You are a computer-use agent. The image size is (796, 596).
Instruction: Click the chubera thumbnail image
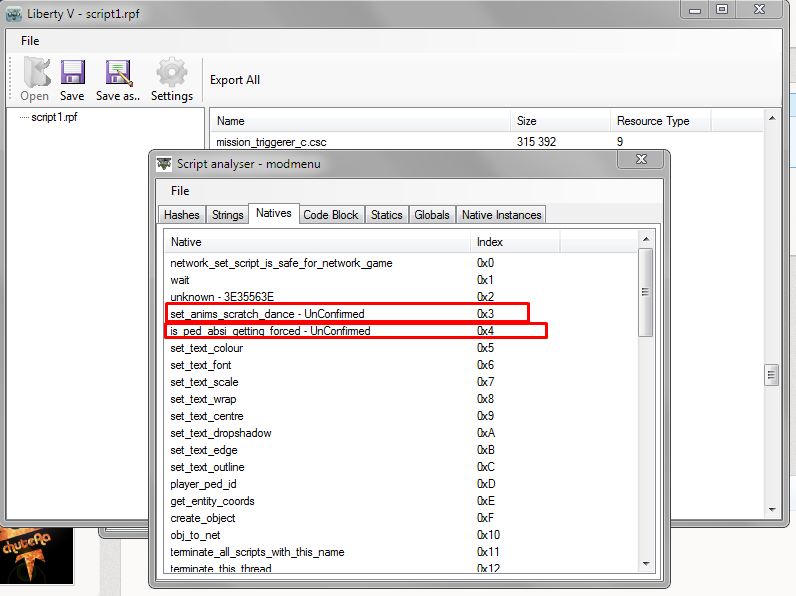tap(37, 555)
